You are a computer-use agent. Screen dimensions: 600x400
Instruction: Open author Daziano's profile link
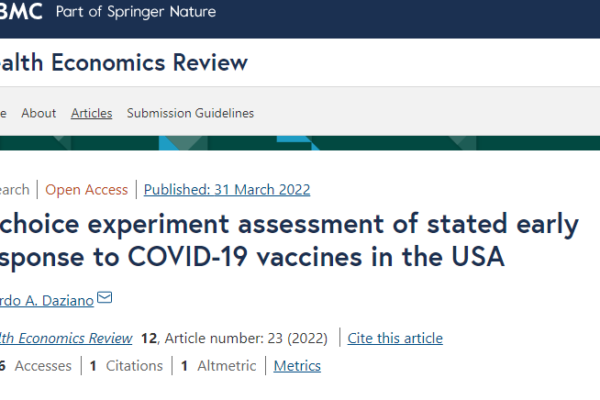[x=47, y=300]
